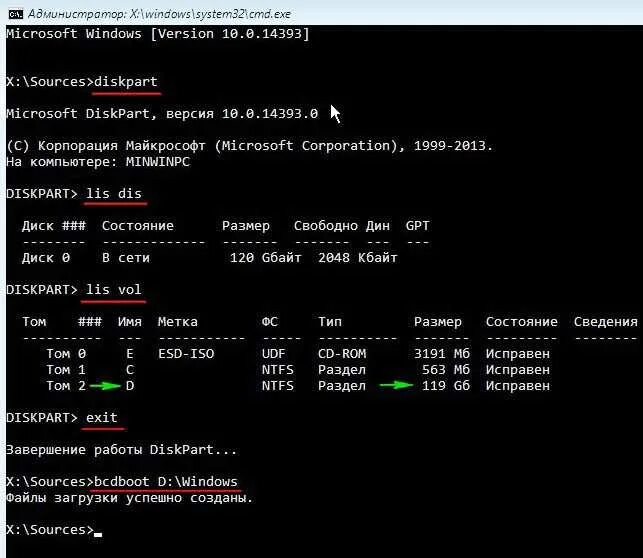The image size is (643, 558).
Task: Select the 'Microsoft Windows [Version 10.0.14393]' line
Action: [x=158, y=34]
